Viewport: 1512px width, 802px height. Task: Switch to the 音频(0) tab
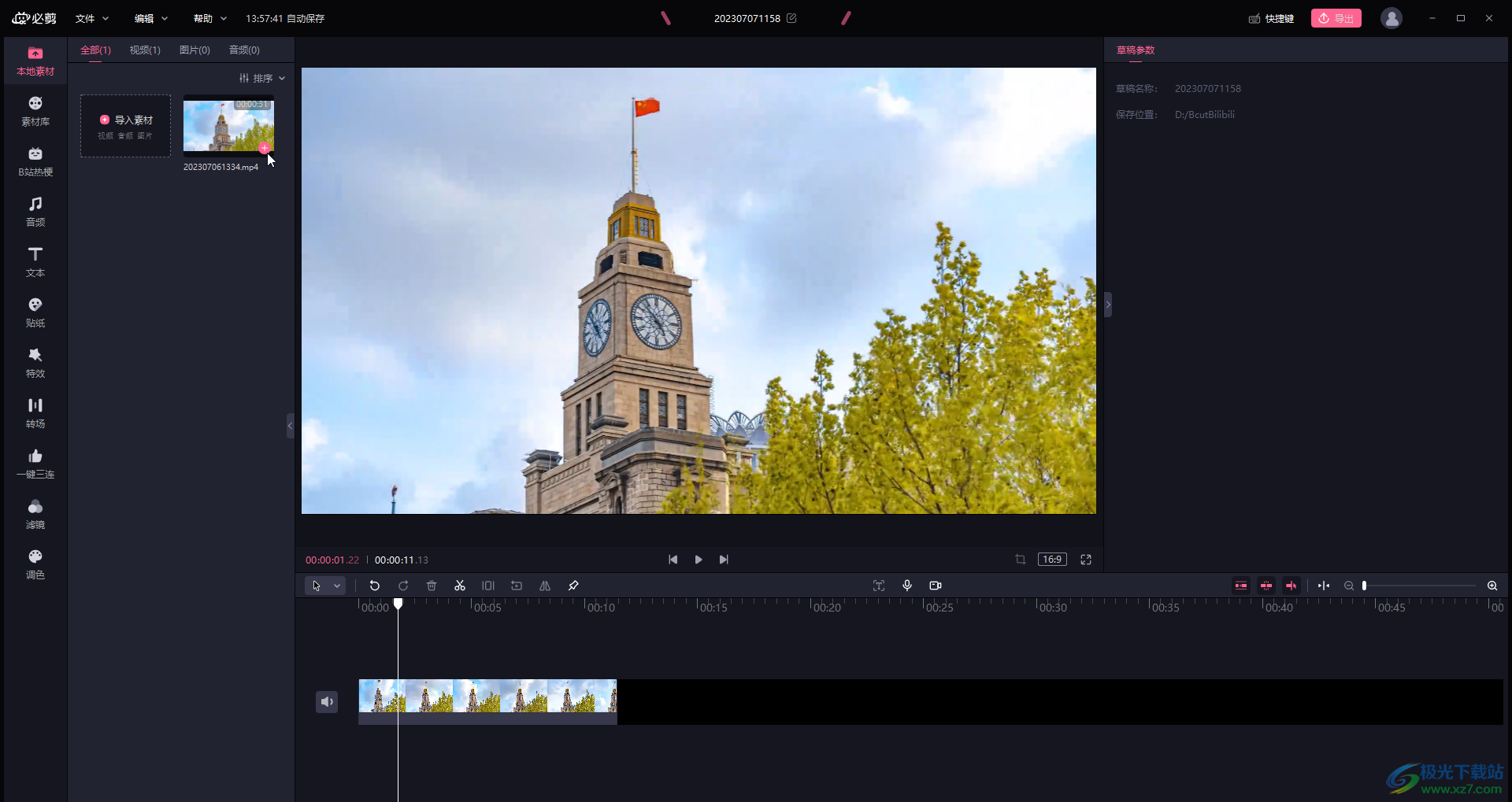click(x=244, y=50)
